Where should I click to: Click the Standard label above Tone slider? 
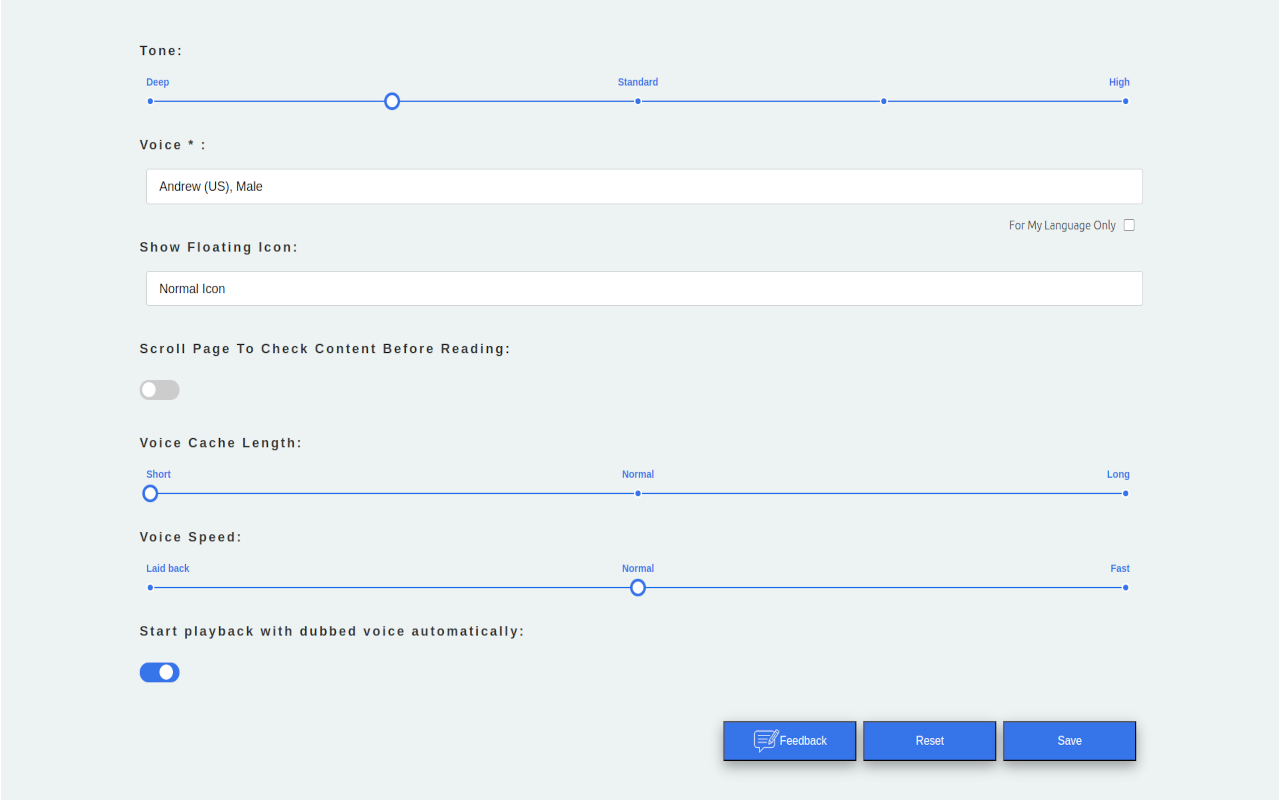click(x=638, y=82)
